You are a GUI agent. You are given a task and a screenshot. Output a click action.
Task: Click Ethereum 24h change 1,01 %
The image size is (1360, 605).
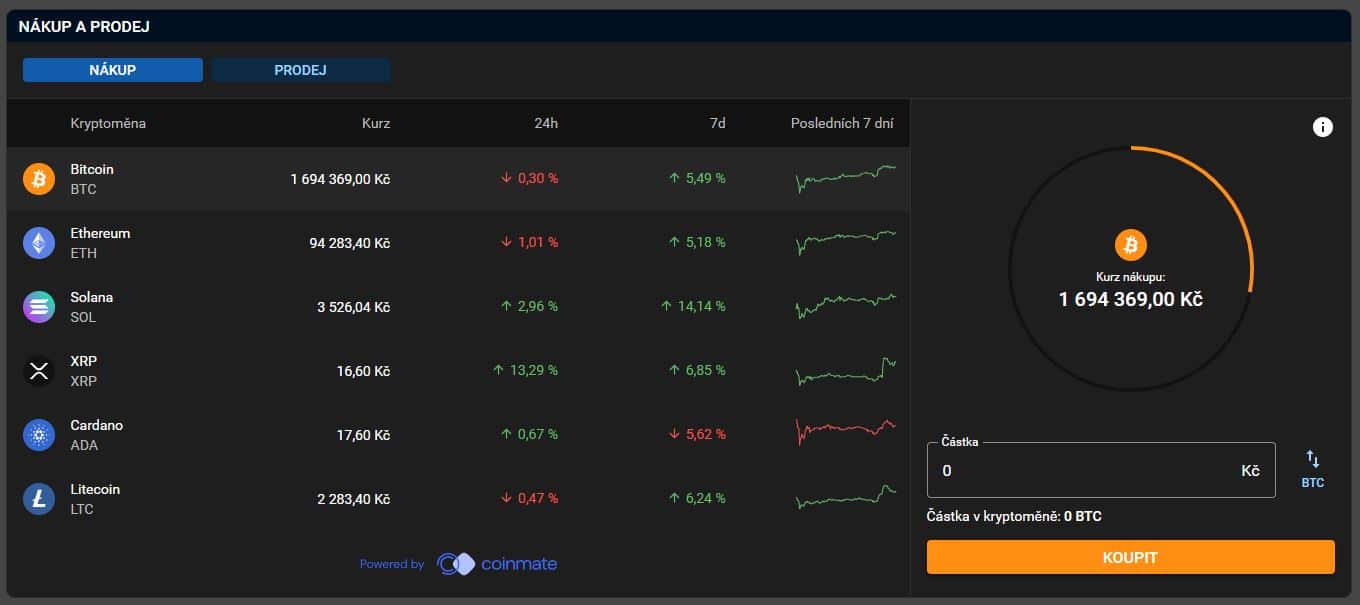click(x=530, y=243)
